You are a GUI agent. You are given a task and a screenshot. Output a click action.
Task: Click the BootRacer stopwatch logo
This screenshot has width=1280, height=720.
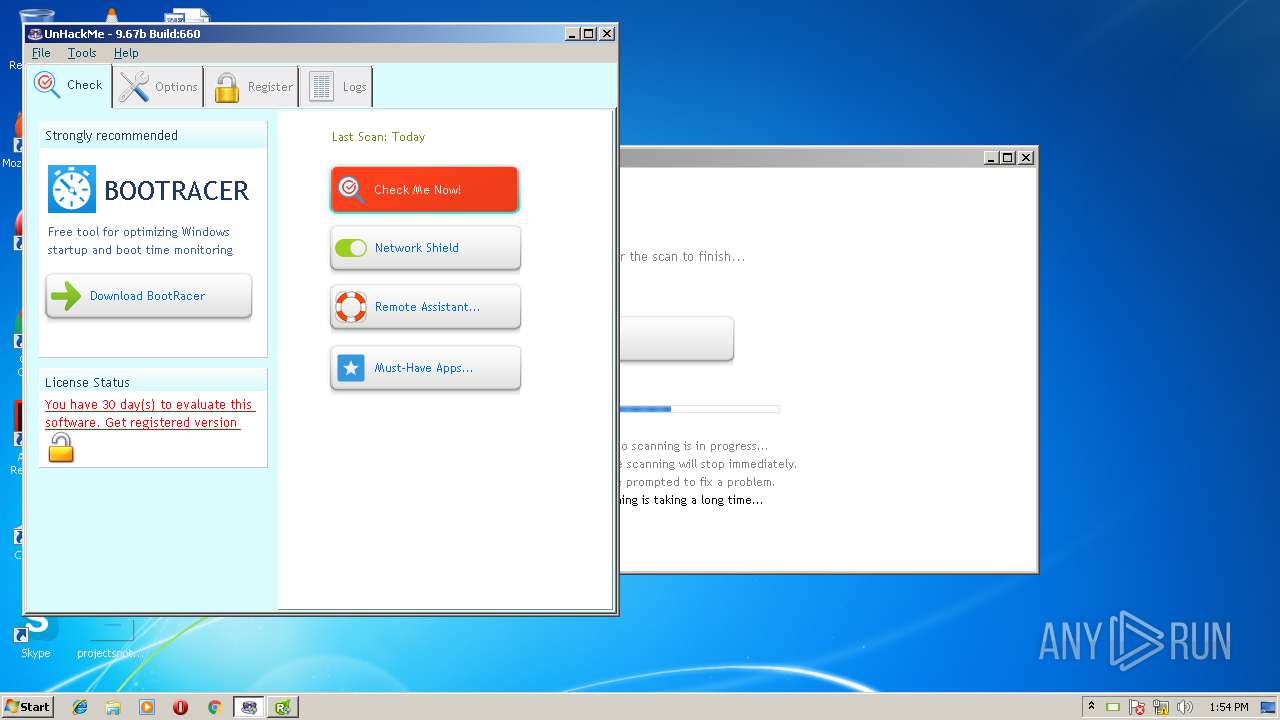point(72,189)
